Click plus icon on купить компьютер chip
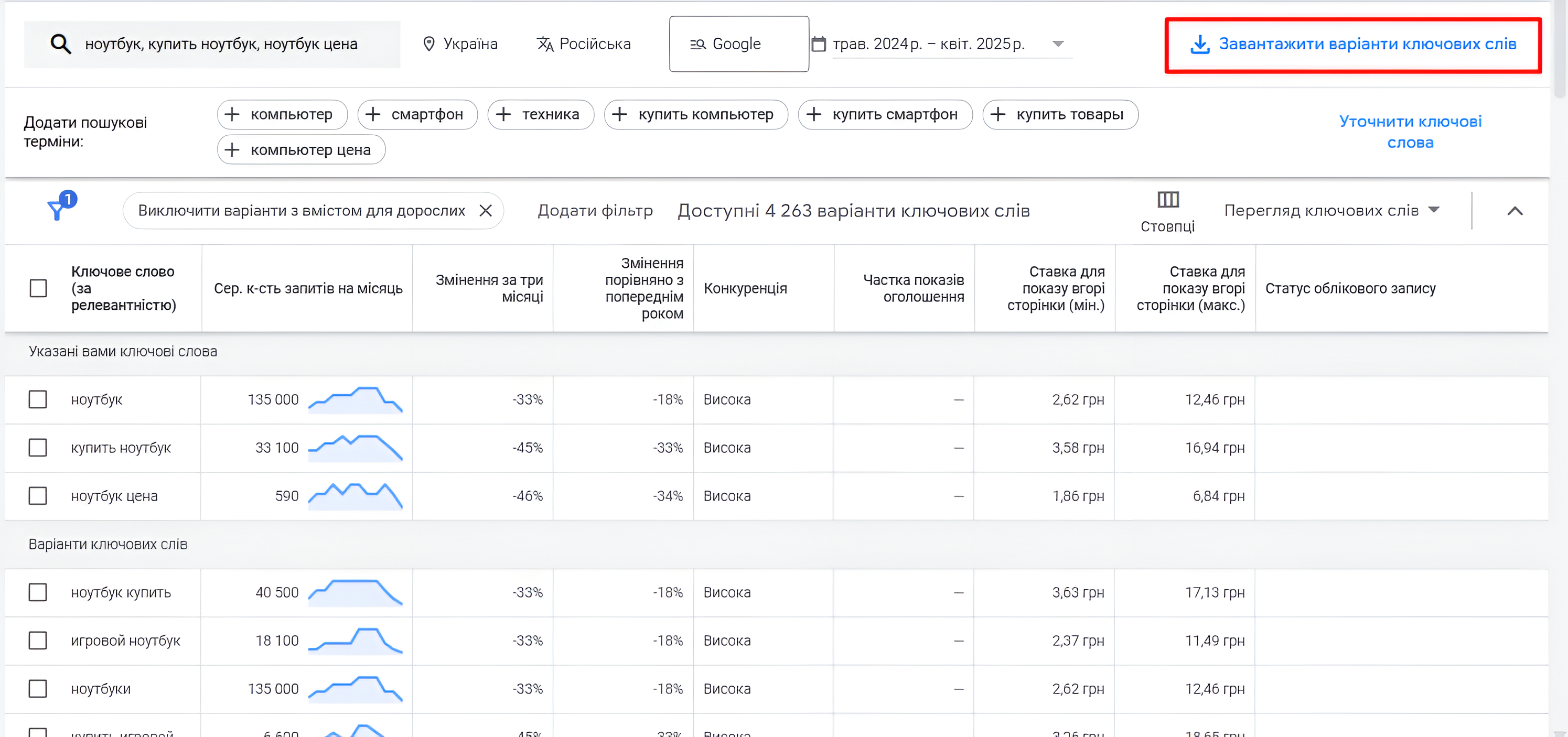 (x=620, y=114)
